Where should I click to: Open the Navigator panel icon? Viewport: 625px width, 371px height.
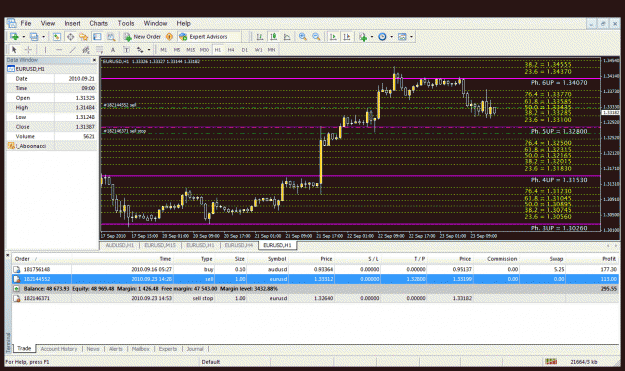(x=83, y=37)
